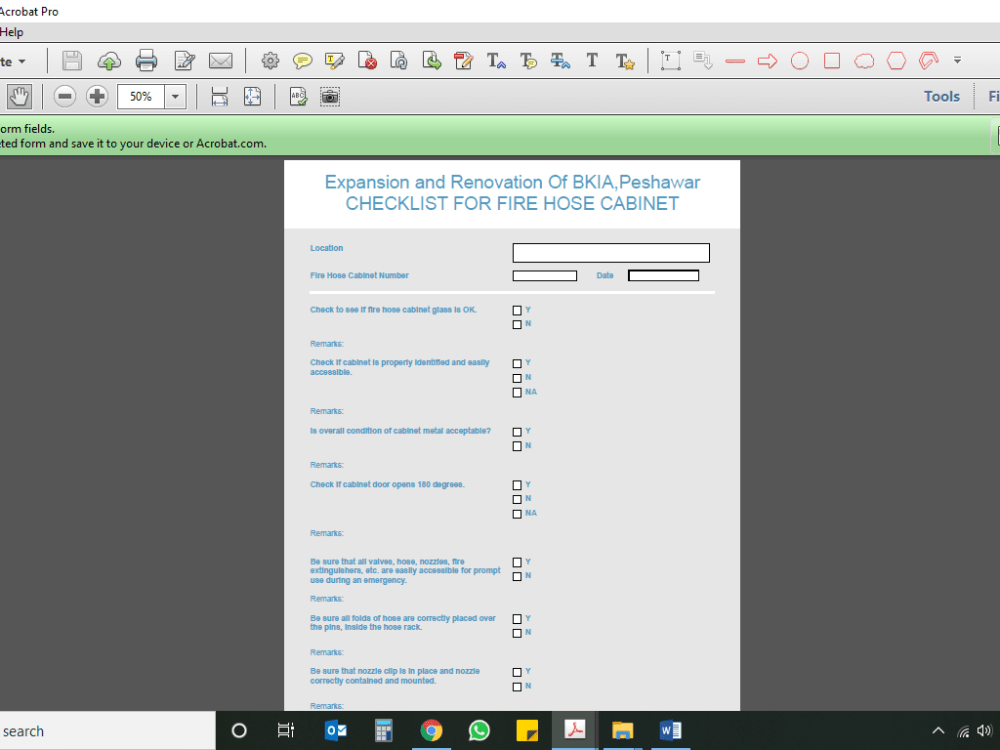Viewport: 1000px width, 750px height.
Task: Open Google Chrome from taskbar
Action: [x=431, y=730]
